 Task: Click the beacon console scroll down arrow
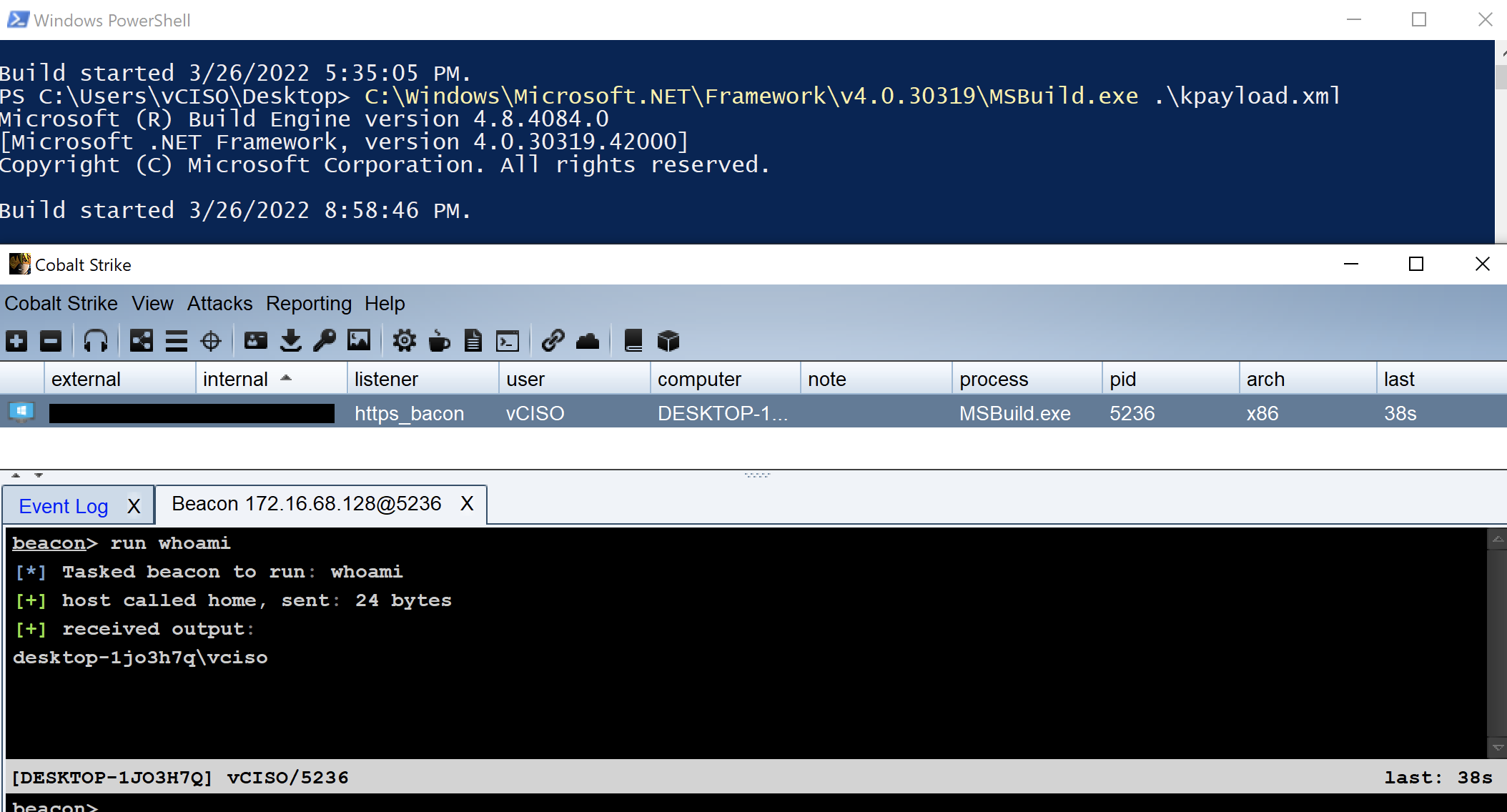click(1497, 748)
